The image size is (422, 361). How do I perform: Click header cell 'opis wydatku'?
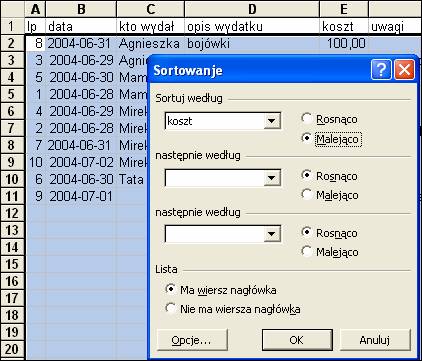coord(252,26)
